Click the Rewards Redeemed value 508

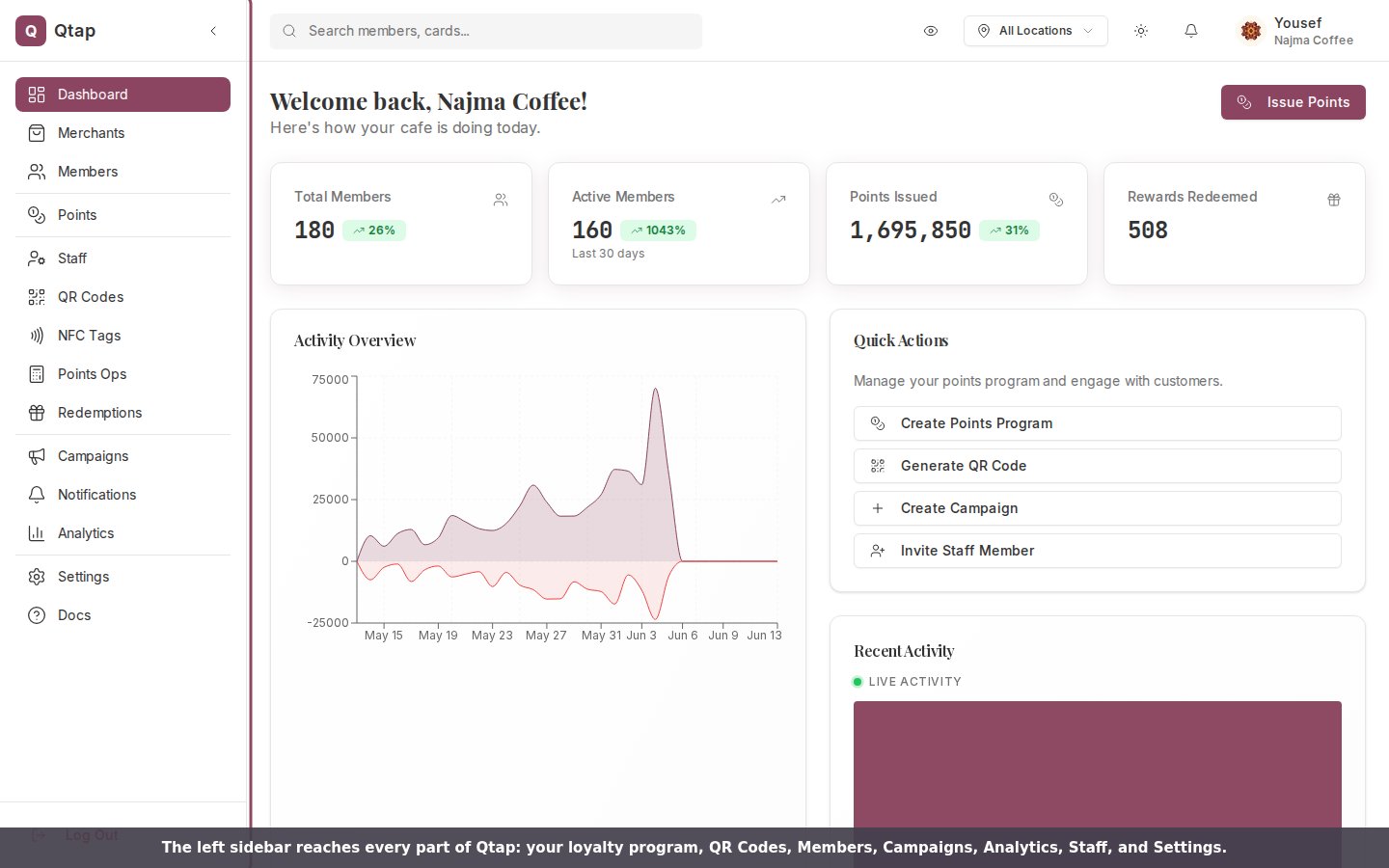tap(1148, 231)
